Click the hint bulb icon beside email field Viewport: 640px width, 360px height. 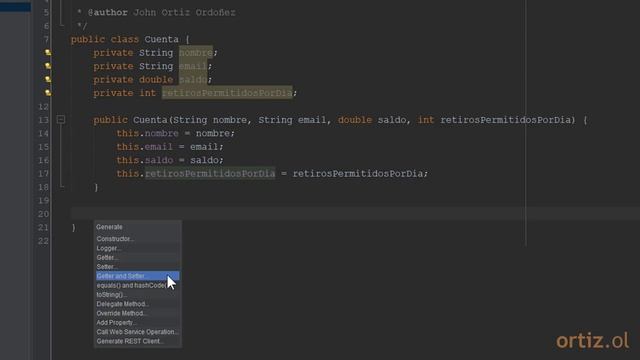[x=48, y=66]
